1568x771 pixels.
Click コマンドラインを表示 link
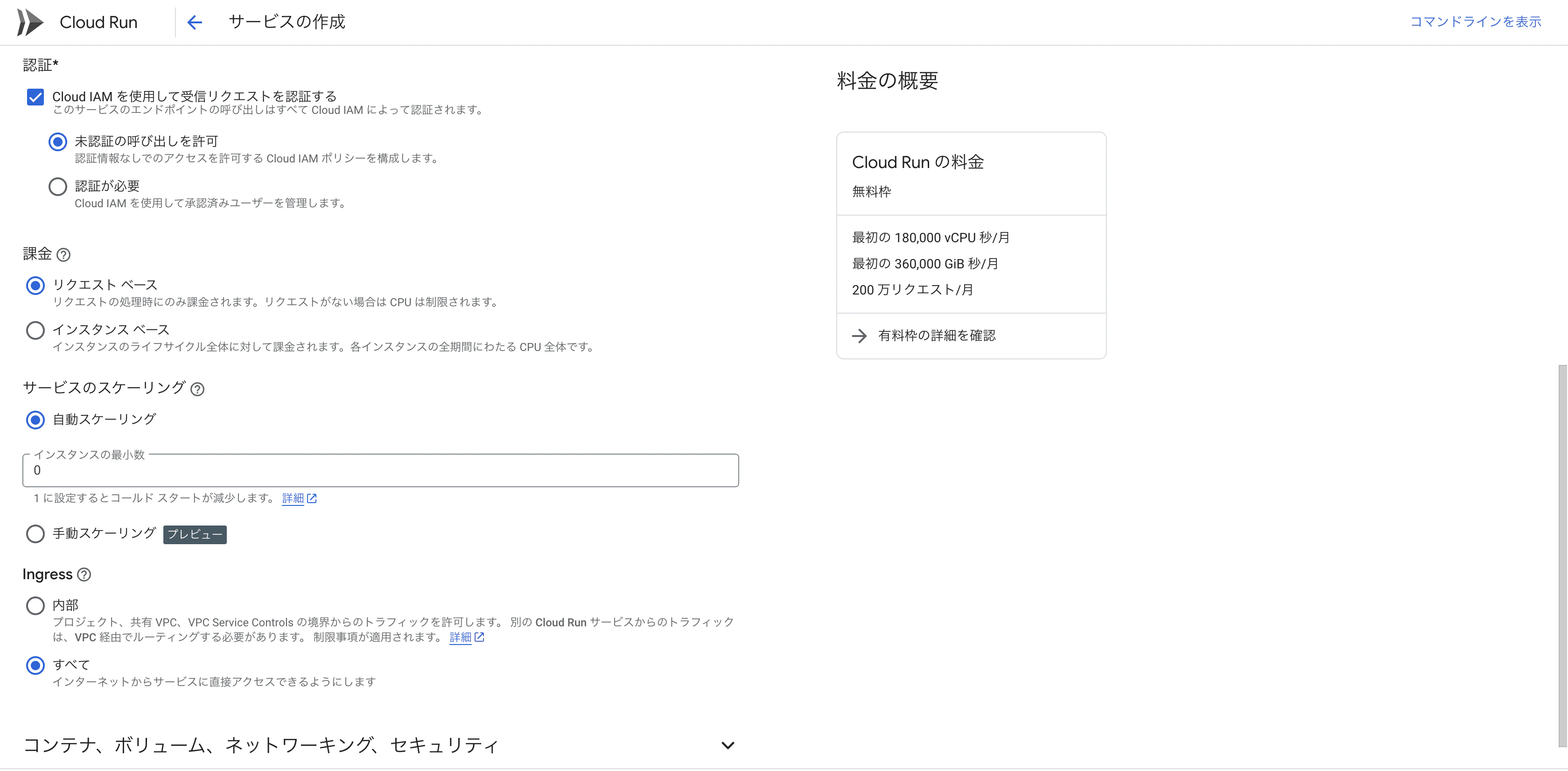pyautogui.click(x=1476, y=22)
